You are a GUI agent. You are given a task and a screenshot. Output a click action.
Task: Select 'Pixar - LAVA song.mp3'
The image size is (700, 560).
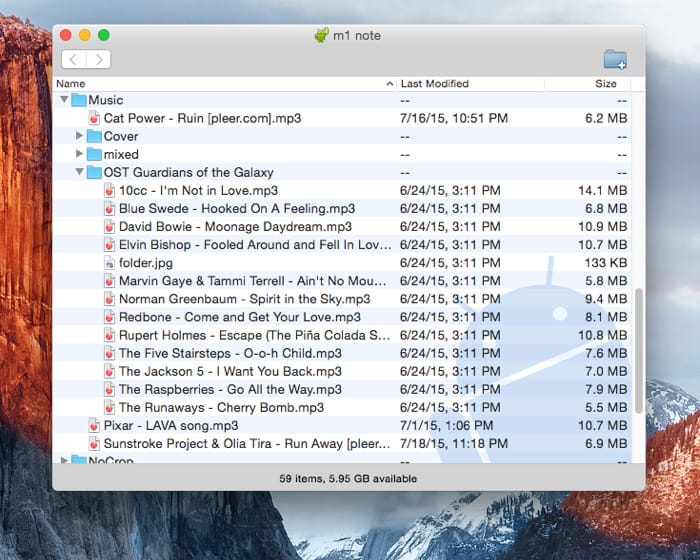coord(171,426)
